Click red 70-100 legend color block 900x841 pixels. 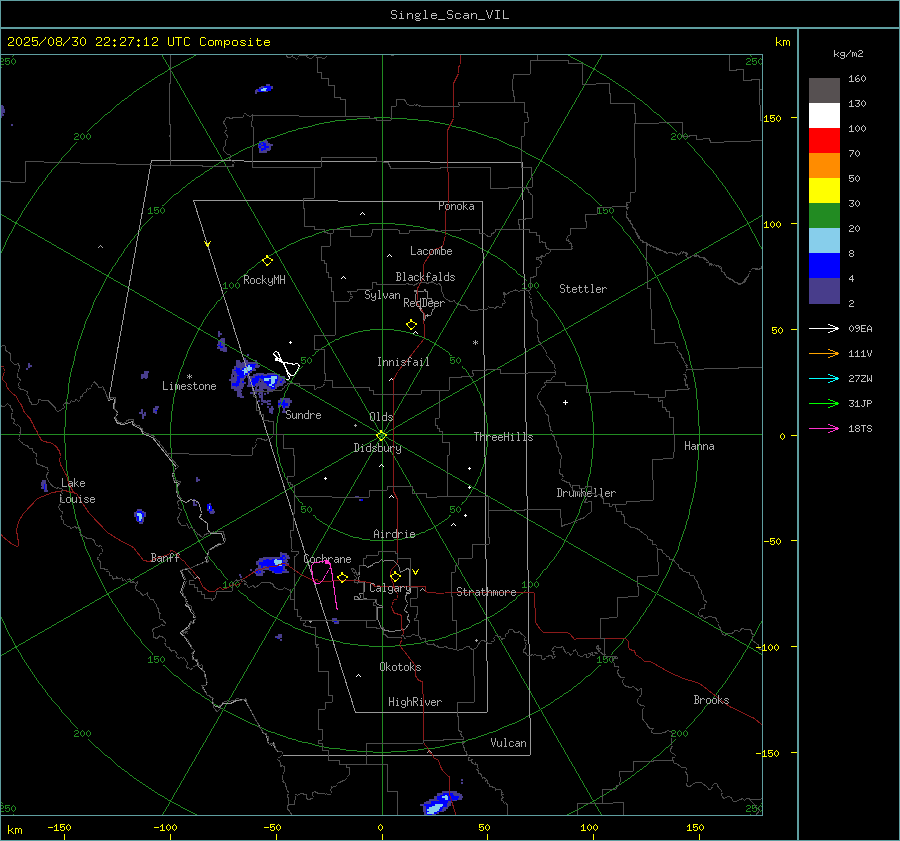[824, 141]
